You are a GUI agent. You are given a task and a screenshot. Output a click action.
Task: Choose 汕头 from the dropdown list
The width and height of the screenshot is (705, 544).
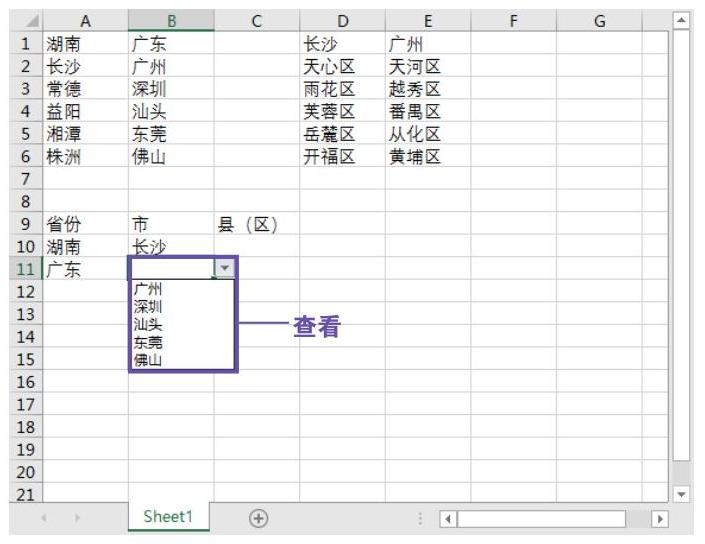click(x=182, y=324)
